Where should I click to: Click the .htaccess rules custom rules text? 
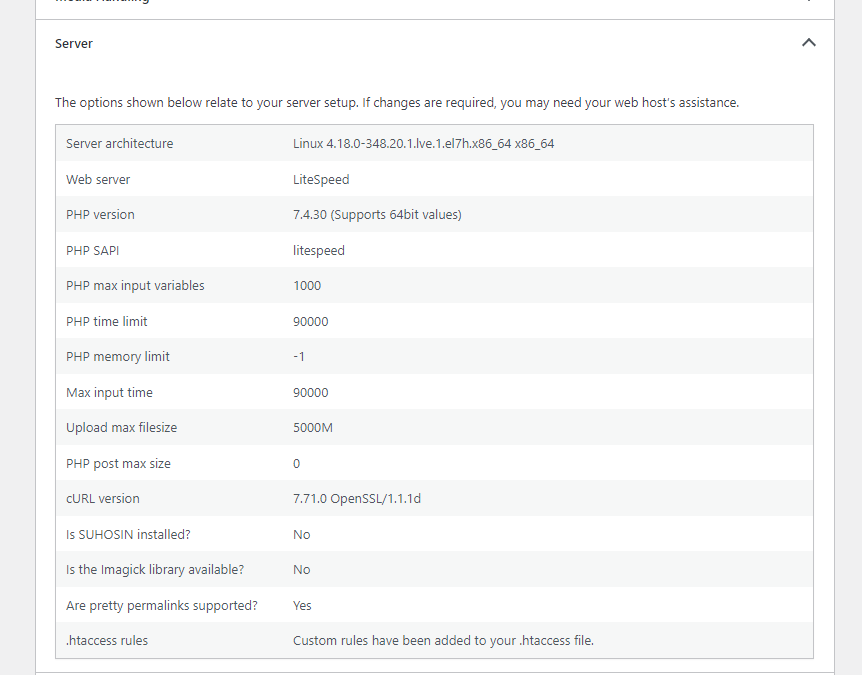tap(443, 640)
